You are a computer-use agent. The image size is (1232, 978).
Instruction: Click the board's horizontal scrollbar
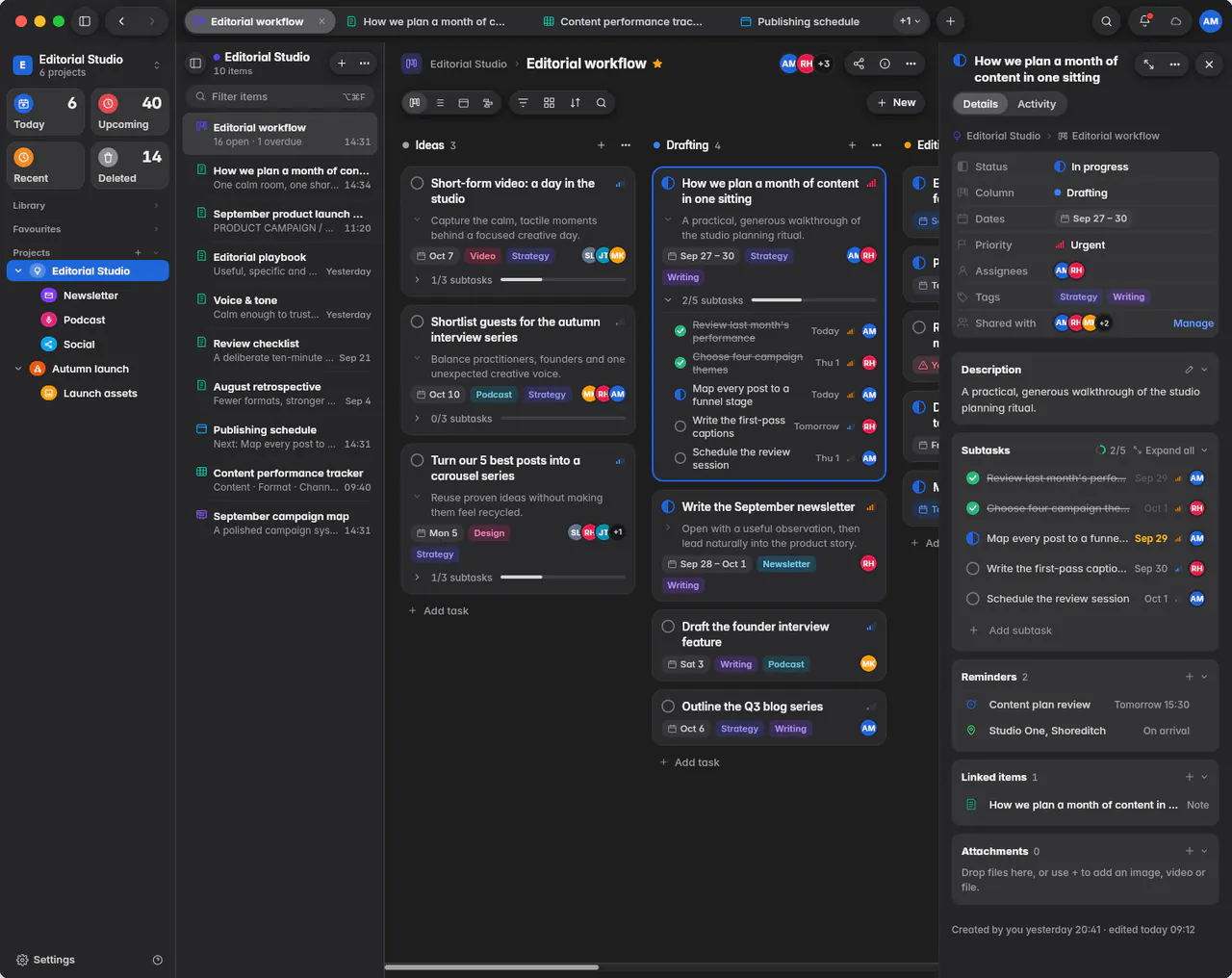492,967
